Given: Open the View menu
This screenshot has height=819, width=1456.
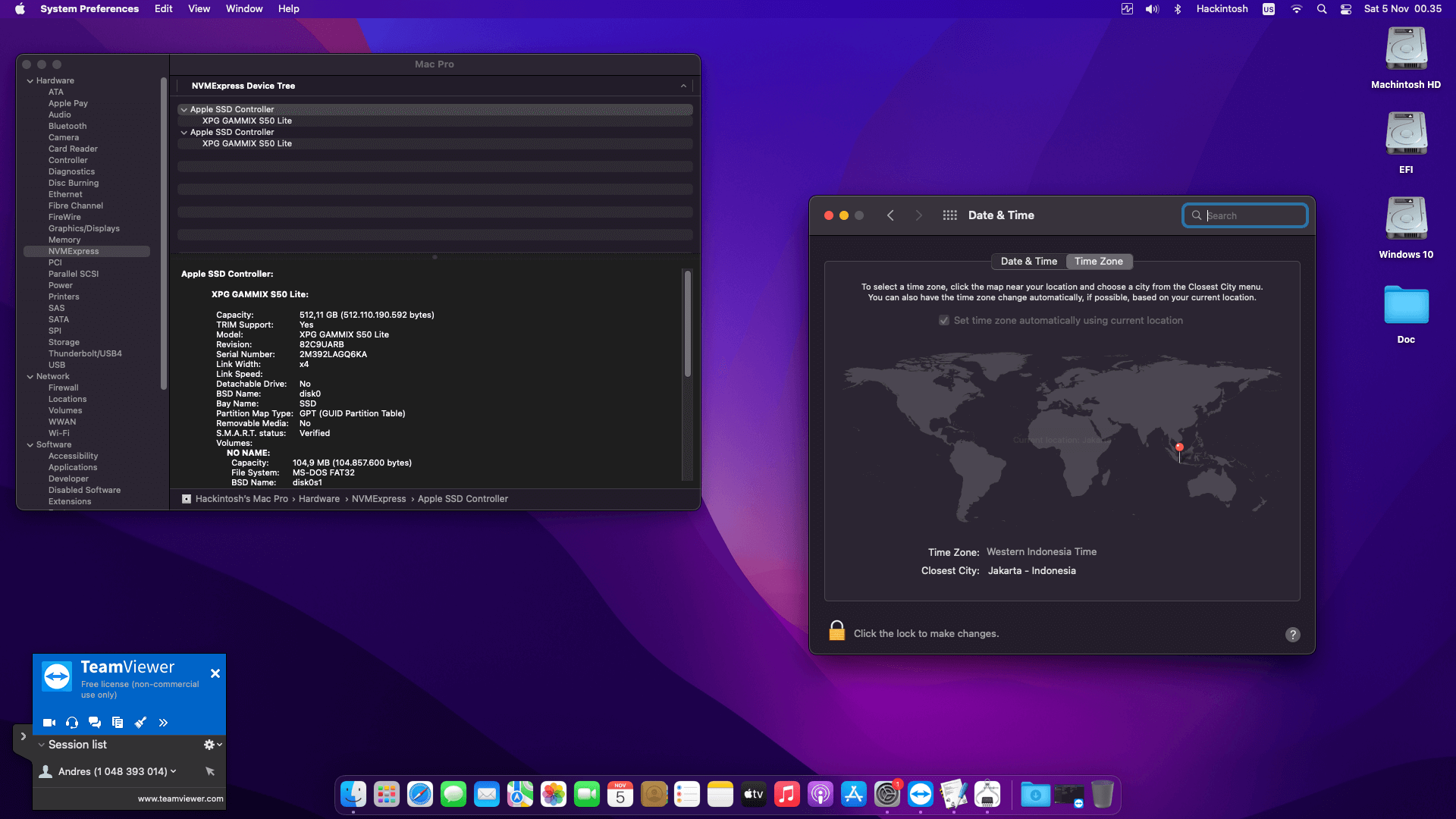Looking at the screenshot, I should click(x=199, y=9).
